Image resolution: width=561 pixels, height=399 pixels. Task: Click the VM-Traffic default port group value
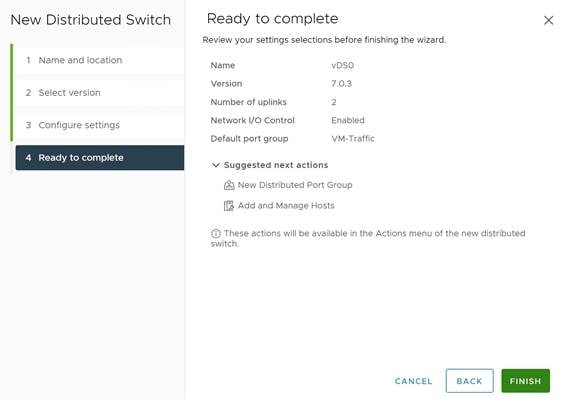353,138
